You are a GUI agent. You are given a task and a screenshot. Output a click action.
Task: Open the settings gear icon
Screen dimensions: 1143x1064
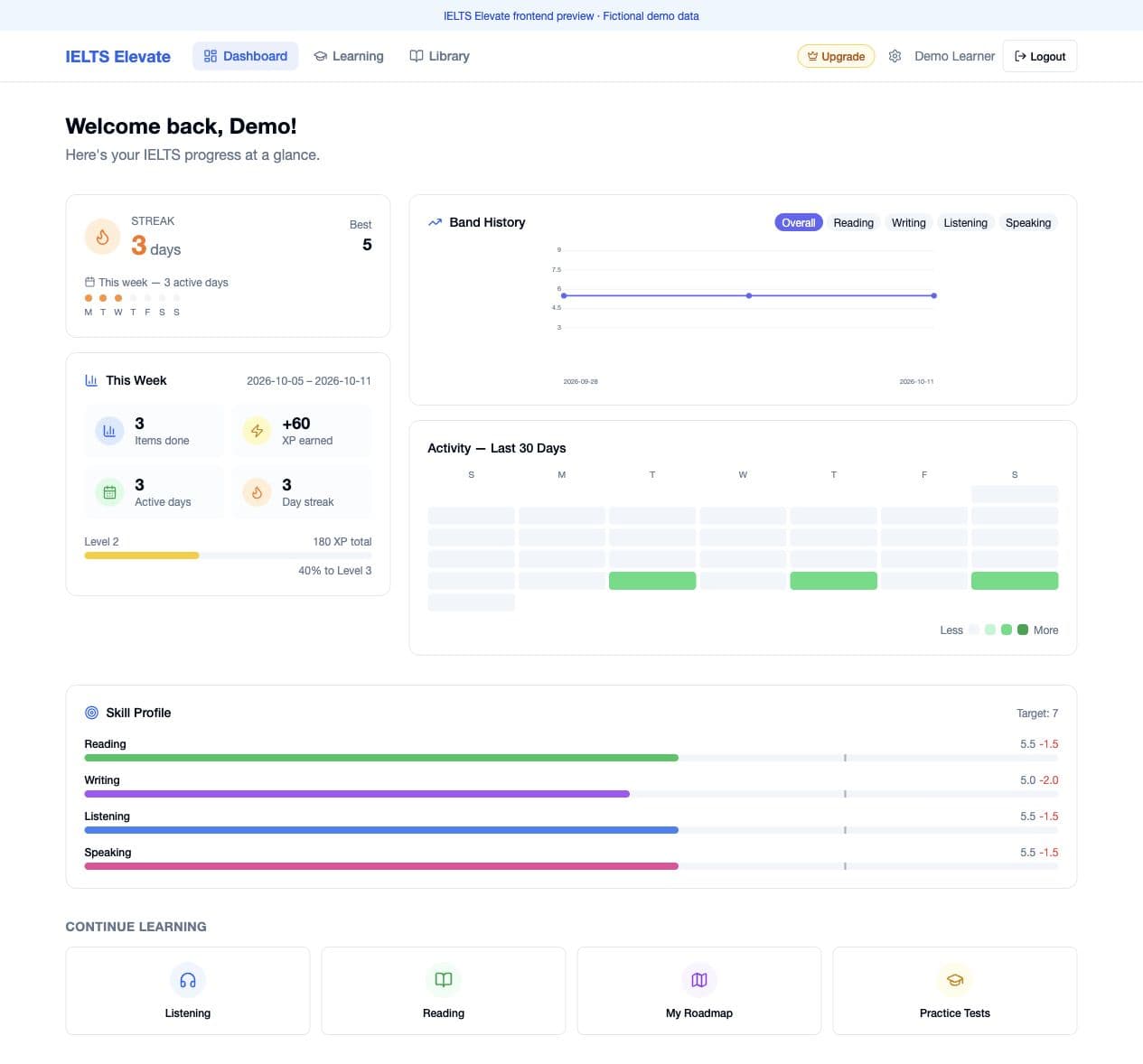click(x=895, y=56)
